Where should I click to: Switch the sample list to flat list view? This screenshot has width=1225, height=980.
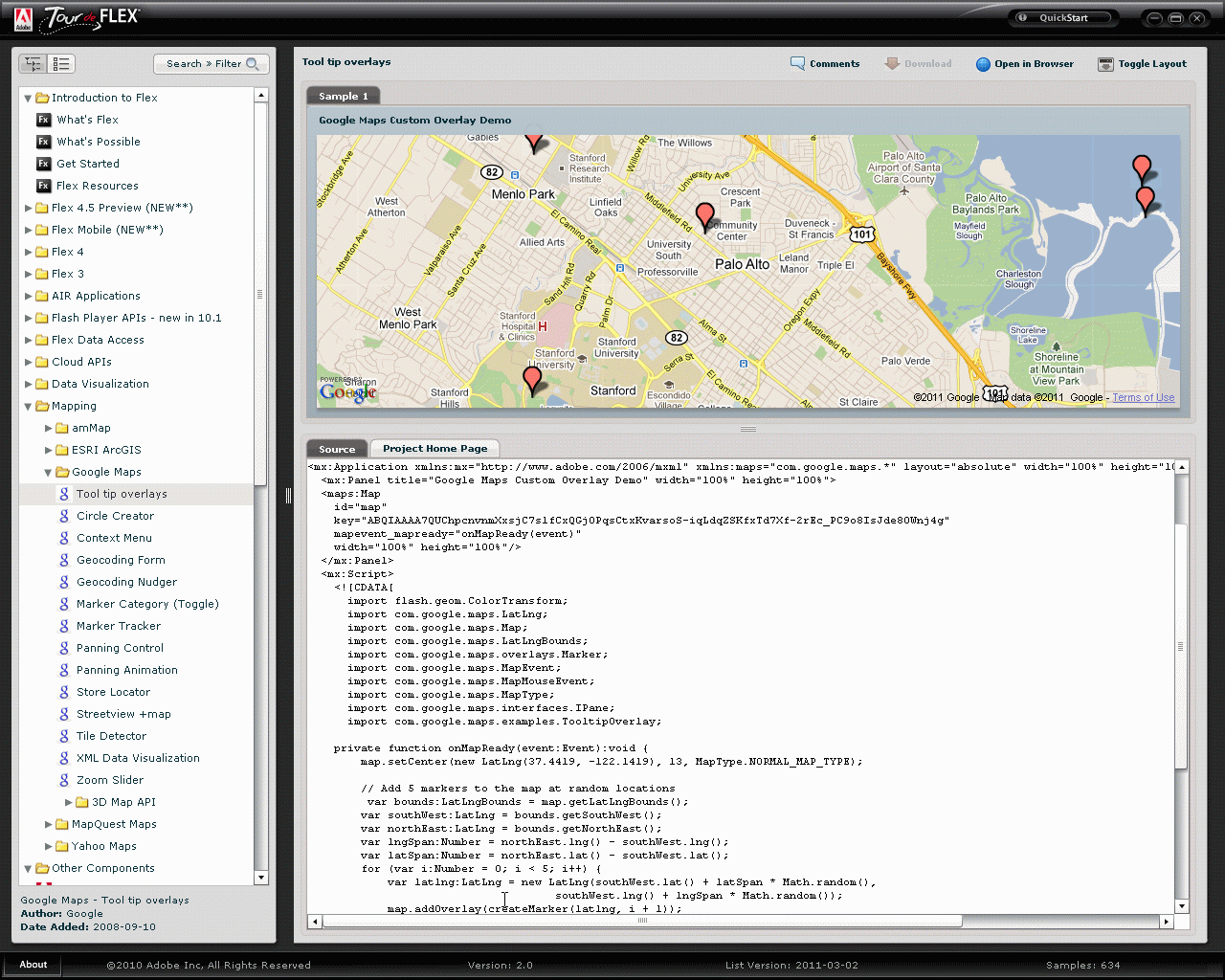[x=61, y=64]
